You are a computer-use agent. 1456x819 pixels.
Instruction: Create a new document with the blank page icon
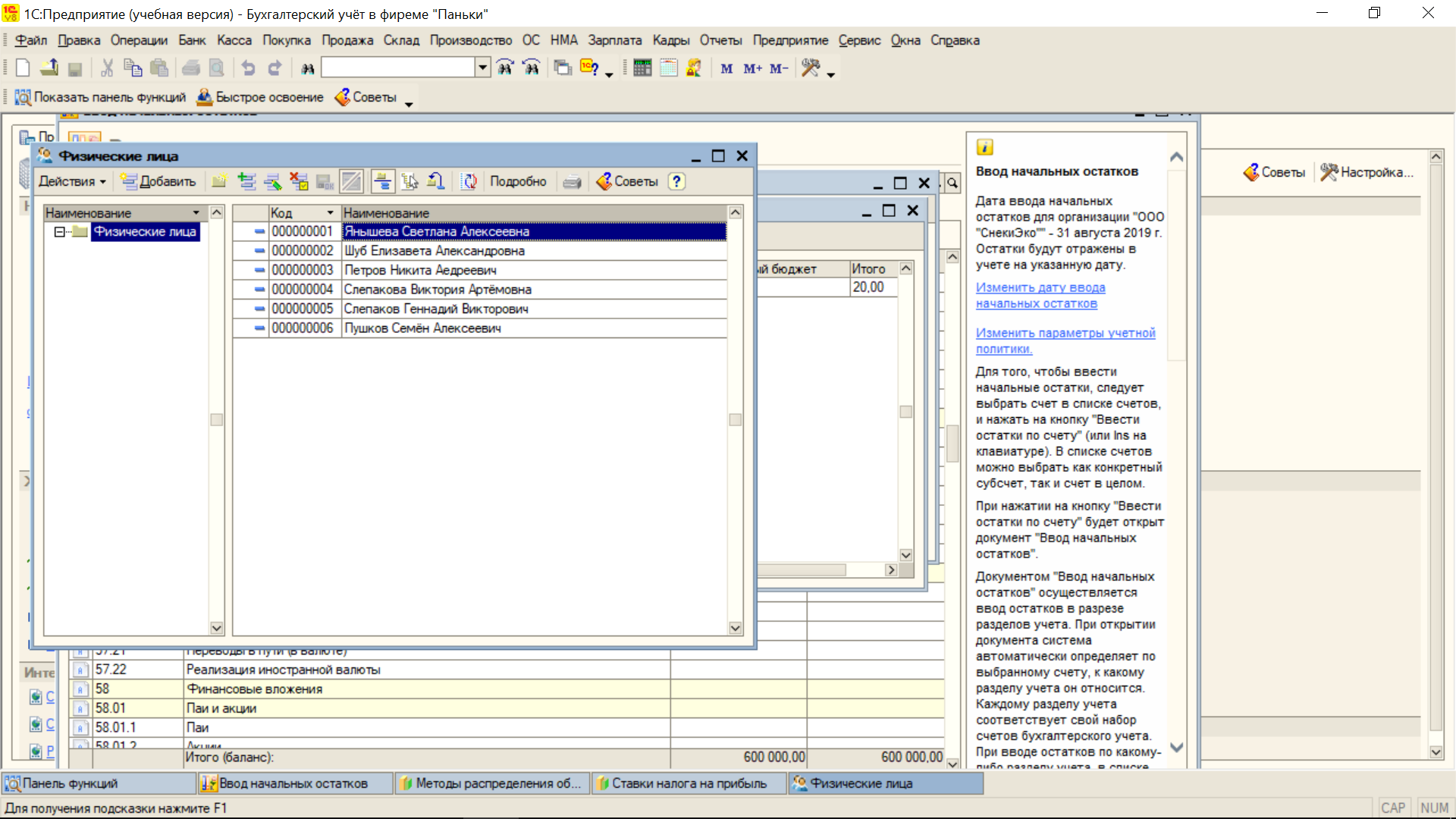[23, 68]
